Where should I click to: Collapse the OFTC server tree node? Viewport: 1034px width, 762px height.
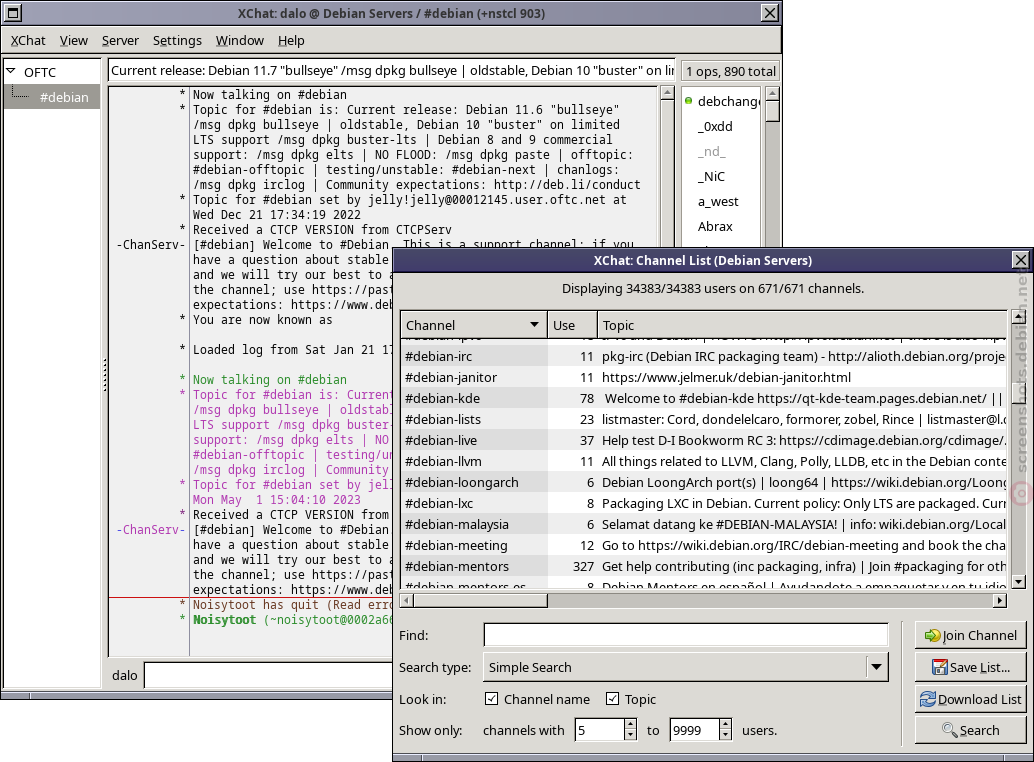click(x=11, y=71)
